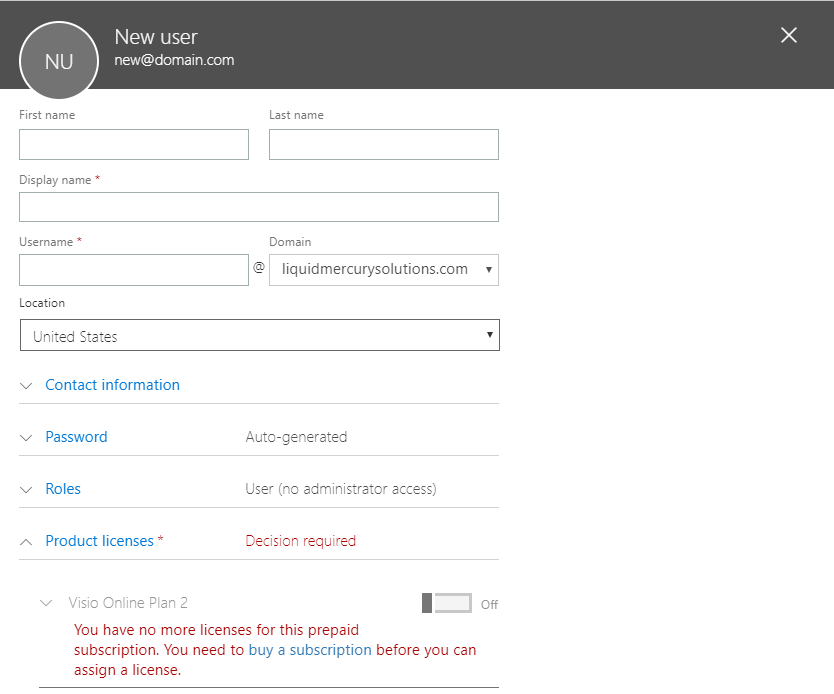
Task: Follow the buy a subscription link
Action: (x=310, y=650)
